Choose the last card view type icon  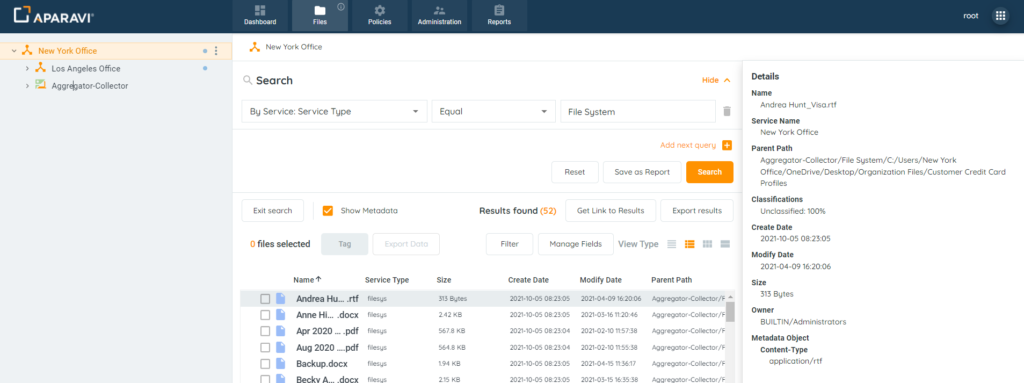(724, 244)
